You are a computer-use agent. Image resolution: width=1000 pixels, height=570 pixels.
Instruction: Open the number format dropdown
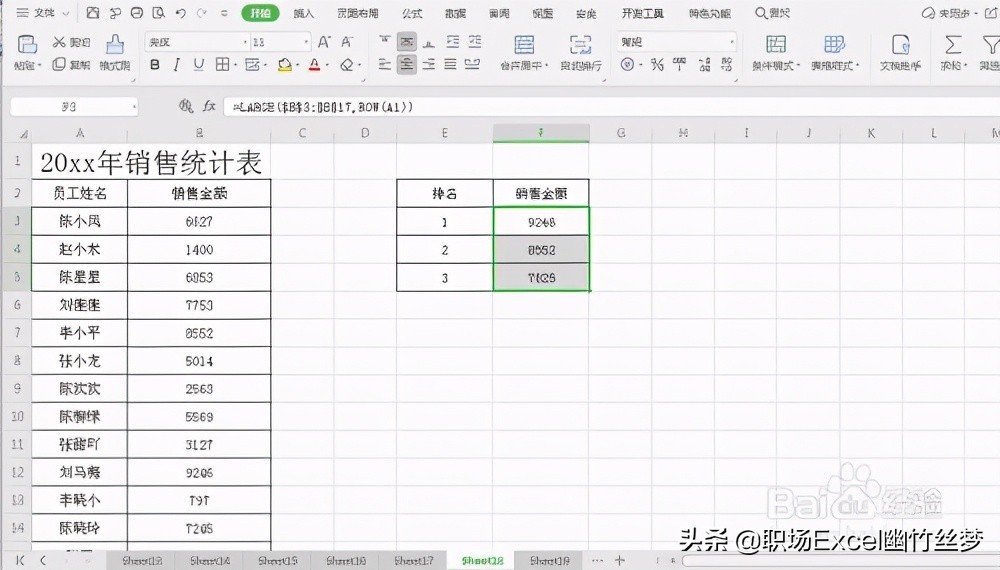coord(732,43)
